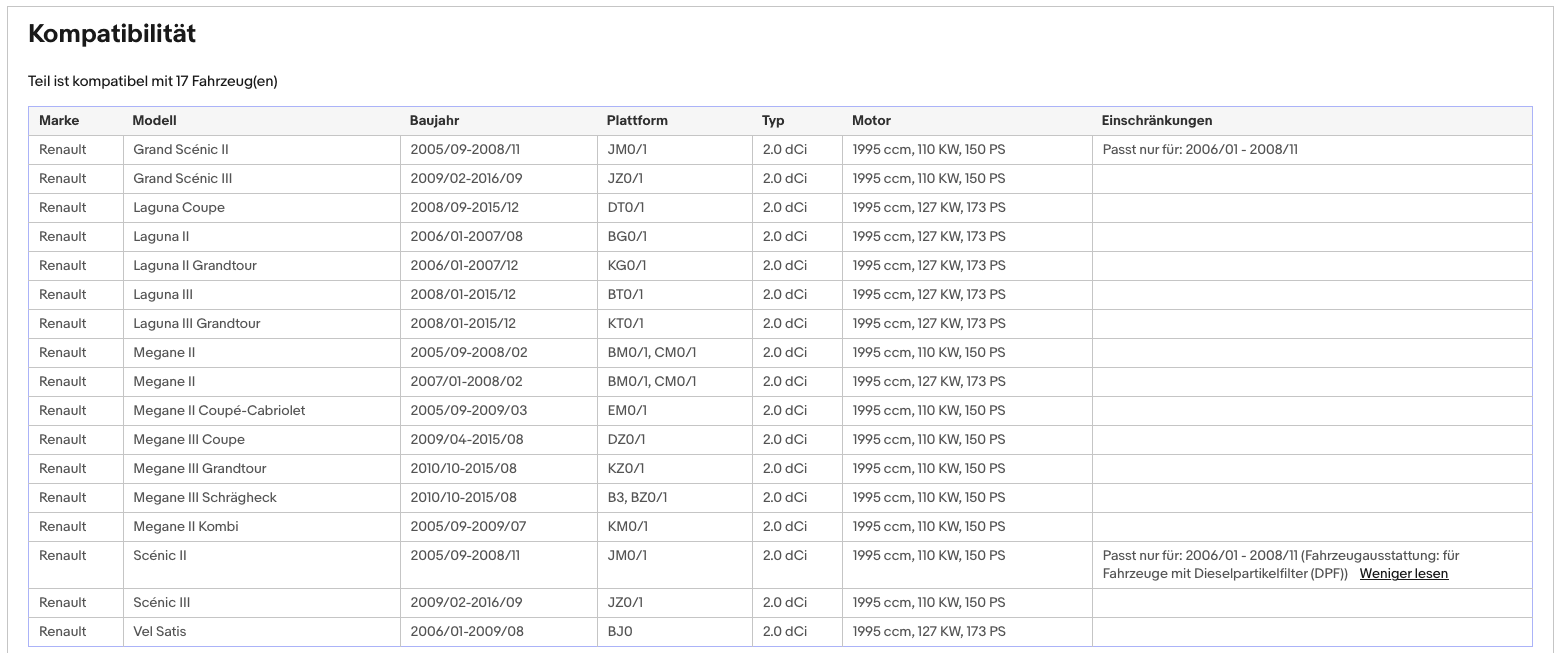This screenshot has width=1561, height=653.
Task: Select the 'Vel Satis' model cell
Action: 262,631
